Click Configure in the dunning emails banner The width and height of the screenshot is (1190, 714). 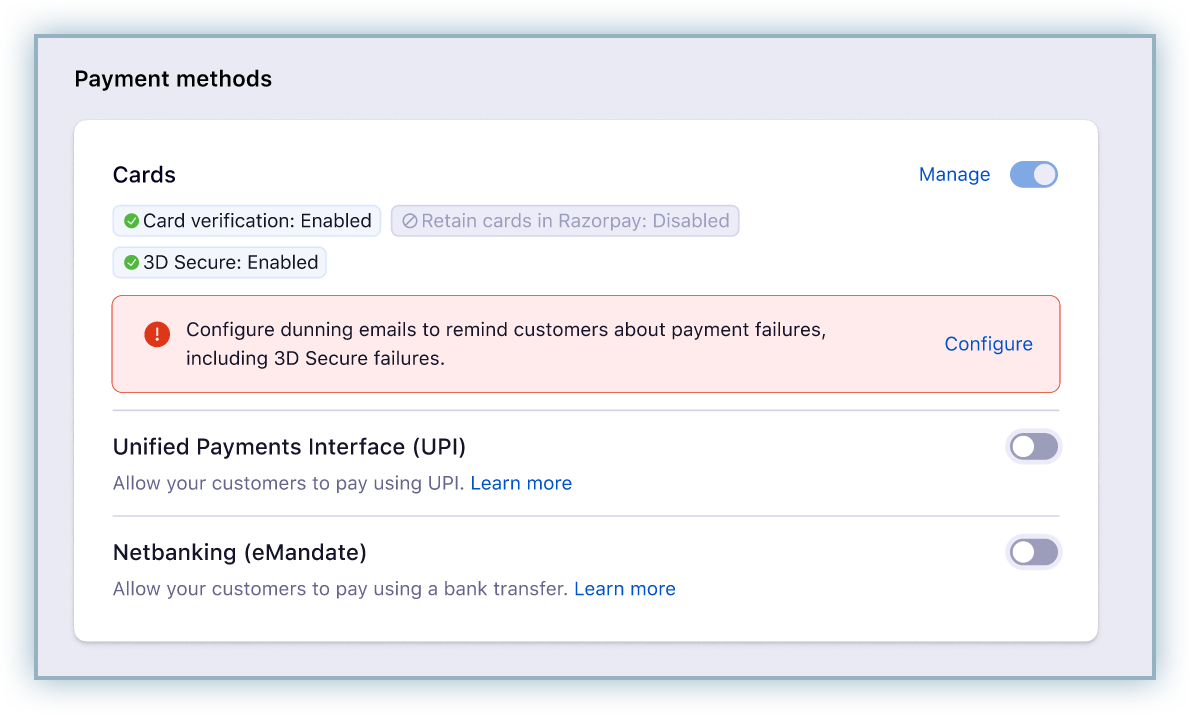[x=988, y=344]
